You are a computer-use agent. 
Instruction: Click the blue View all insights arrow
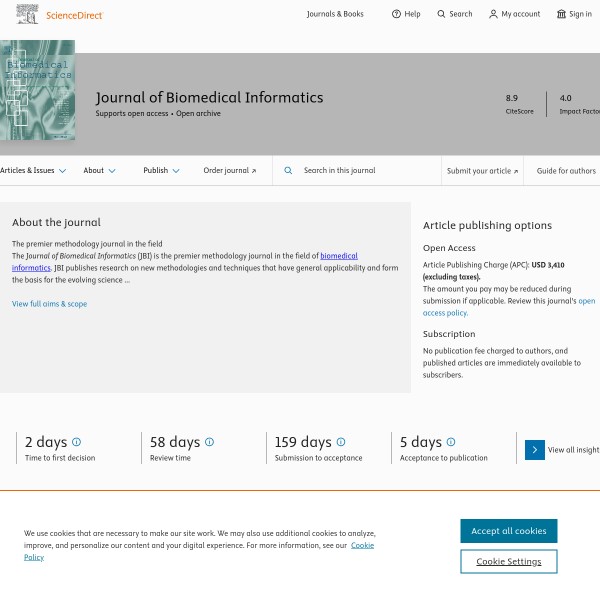(x=534, y=450)
